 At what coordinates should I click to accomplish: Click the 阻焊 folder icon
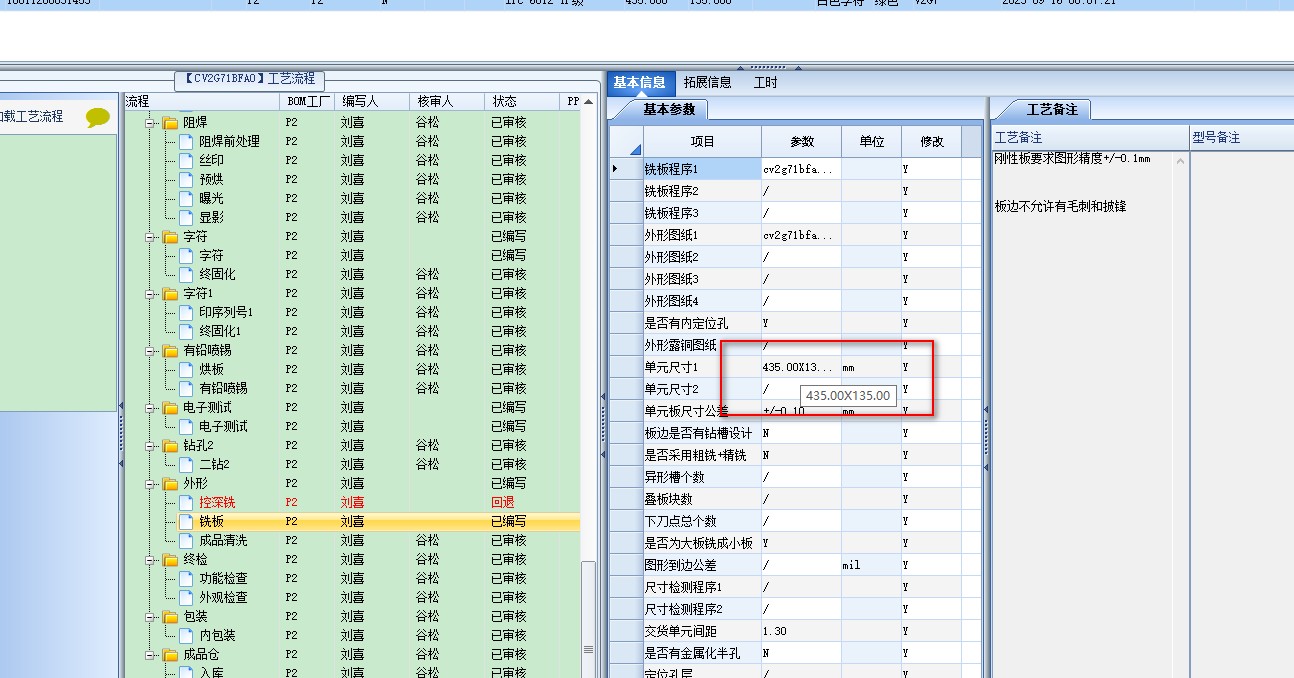pyautogui.click(x=170, y=123)
